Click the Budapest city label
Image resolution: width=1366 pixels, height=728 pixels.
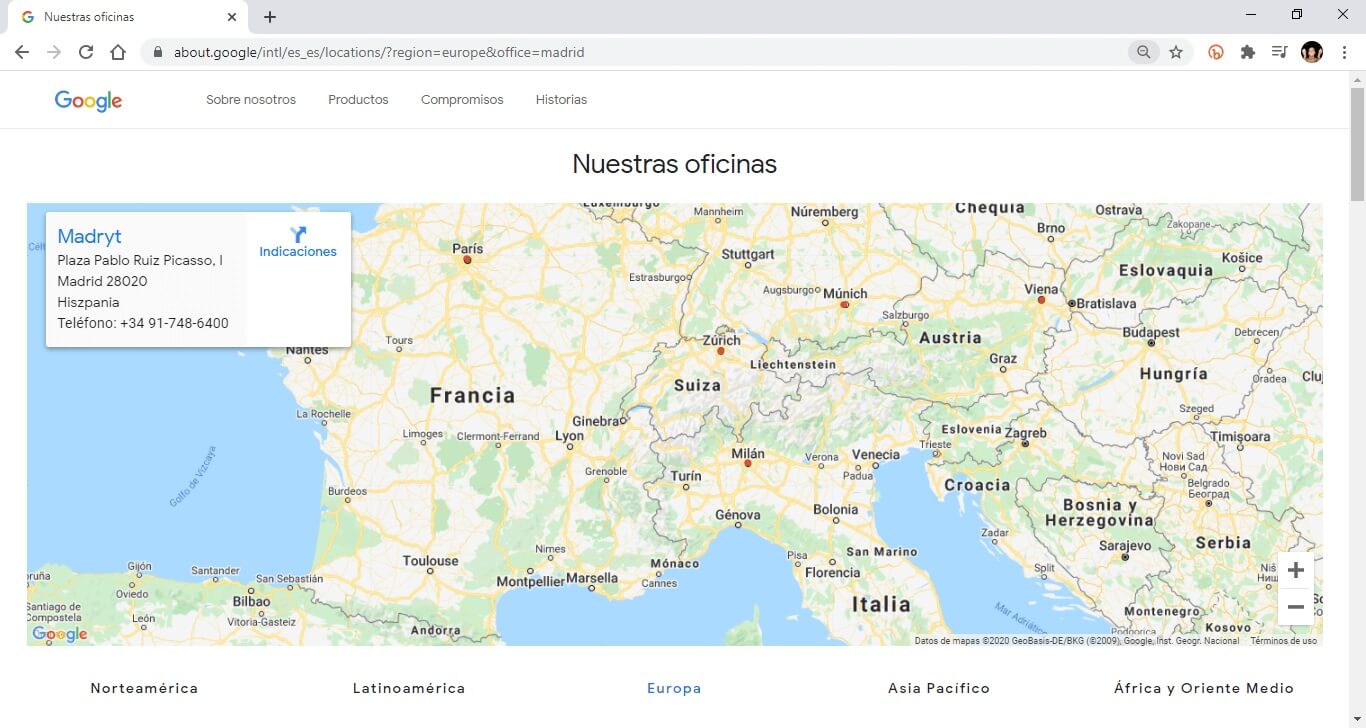[1151, 332]
